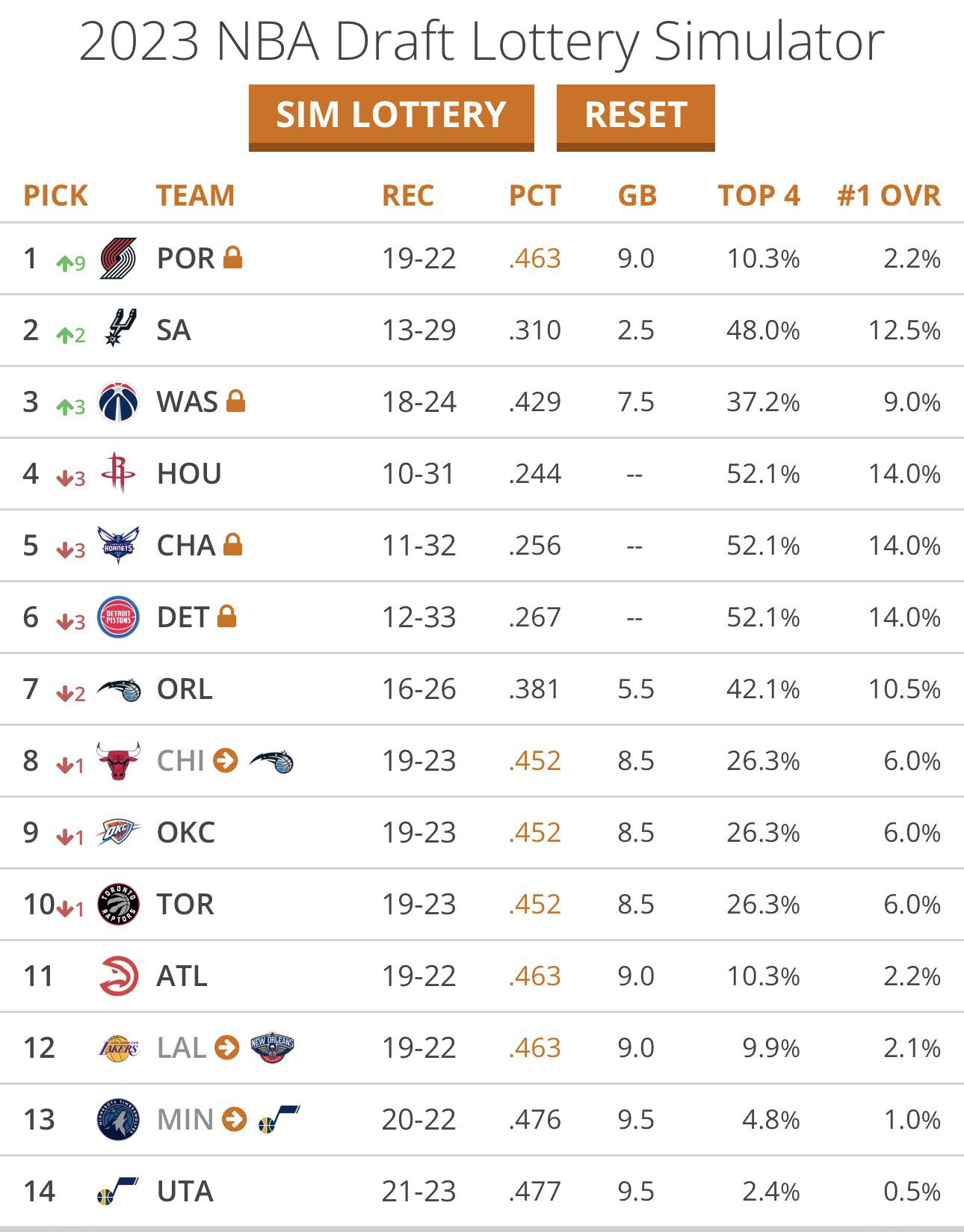Click the orange arrow next to CHI

click(225, 760)
